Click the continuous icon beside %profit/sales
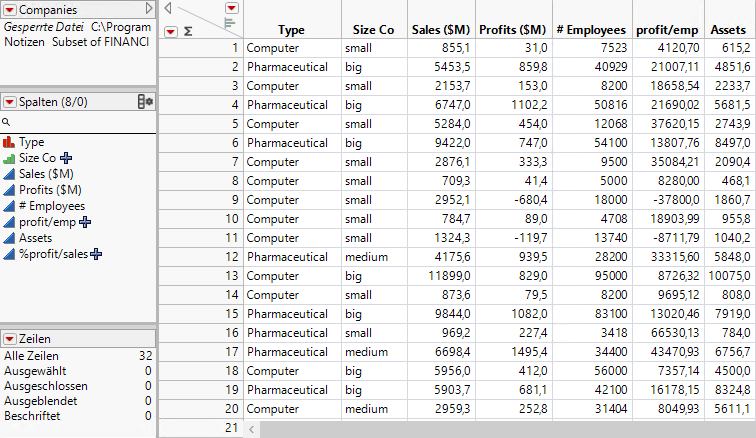 [9, 254]
